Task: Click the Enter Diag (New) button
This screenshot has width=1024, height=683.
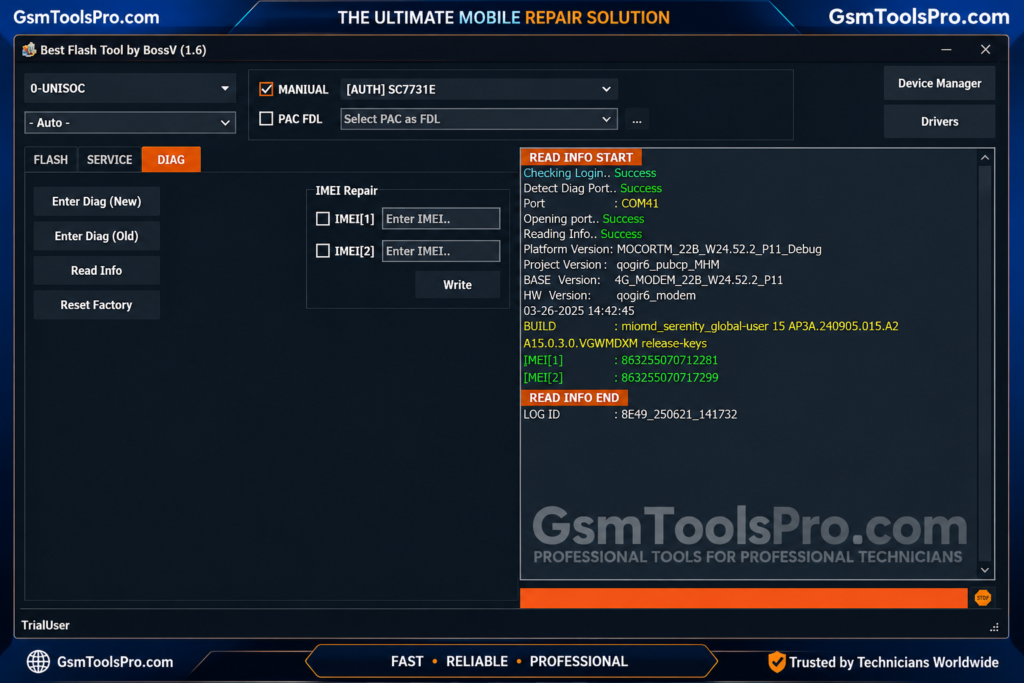Action: [x=97, y=201]
